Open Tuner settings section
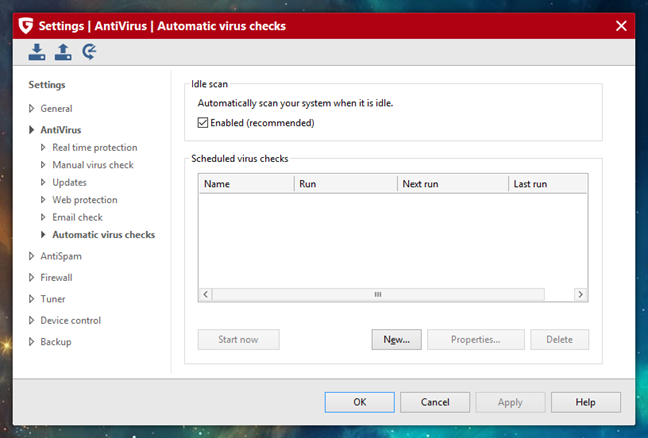The image size is (648, 438). [53, 299]
